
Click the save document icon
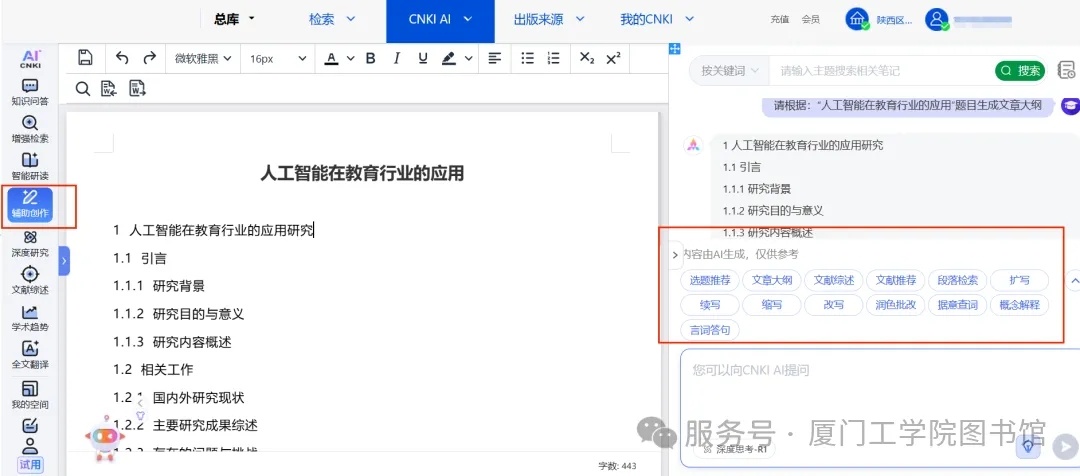[85, 58]
